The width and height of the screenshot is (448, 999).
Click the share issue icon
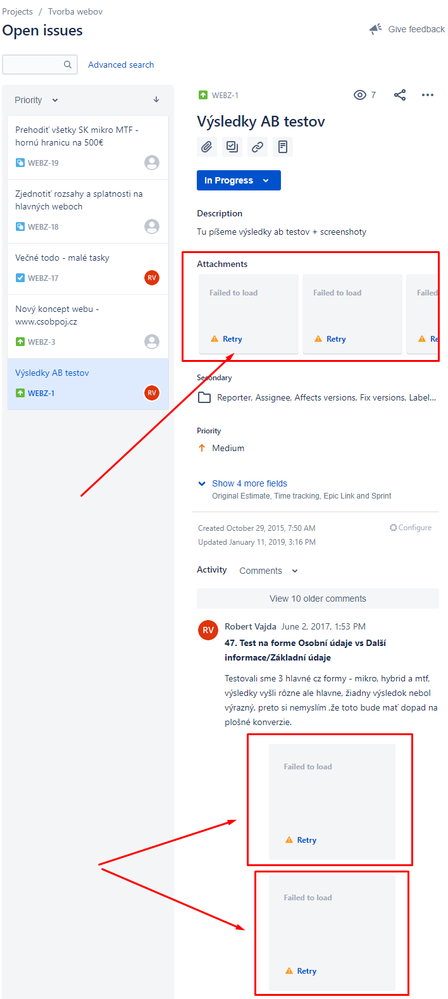pos(400,95)
